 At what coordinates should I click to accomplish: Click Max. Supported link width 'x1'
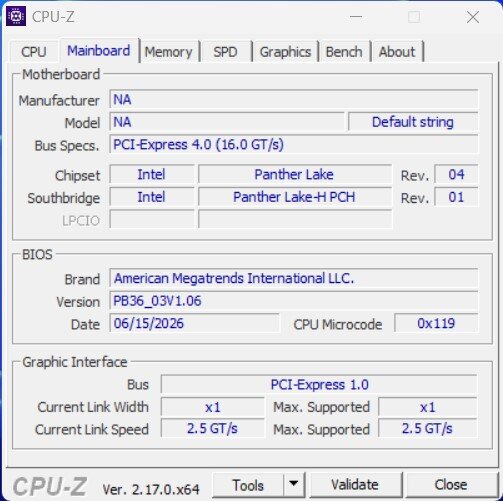[x=428, y=407]
